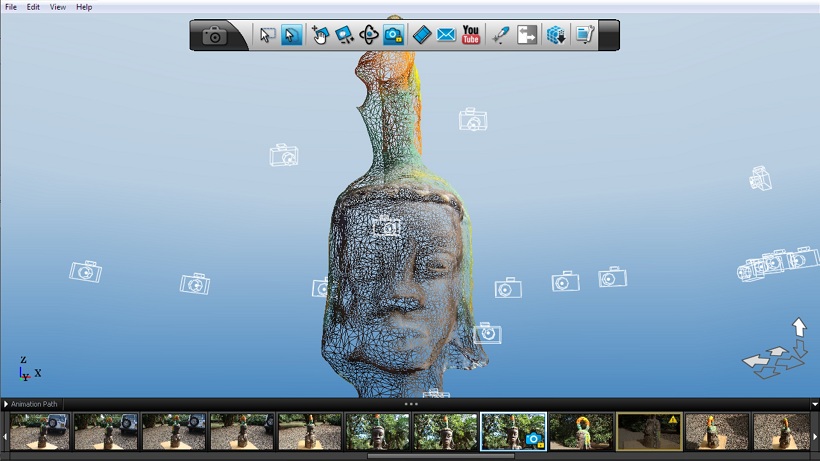Click camera marker right of the statue's orange top
The height and width of the screenshot is (461, 820).
point(473,119)
